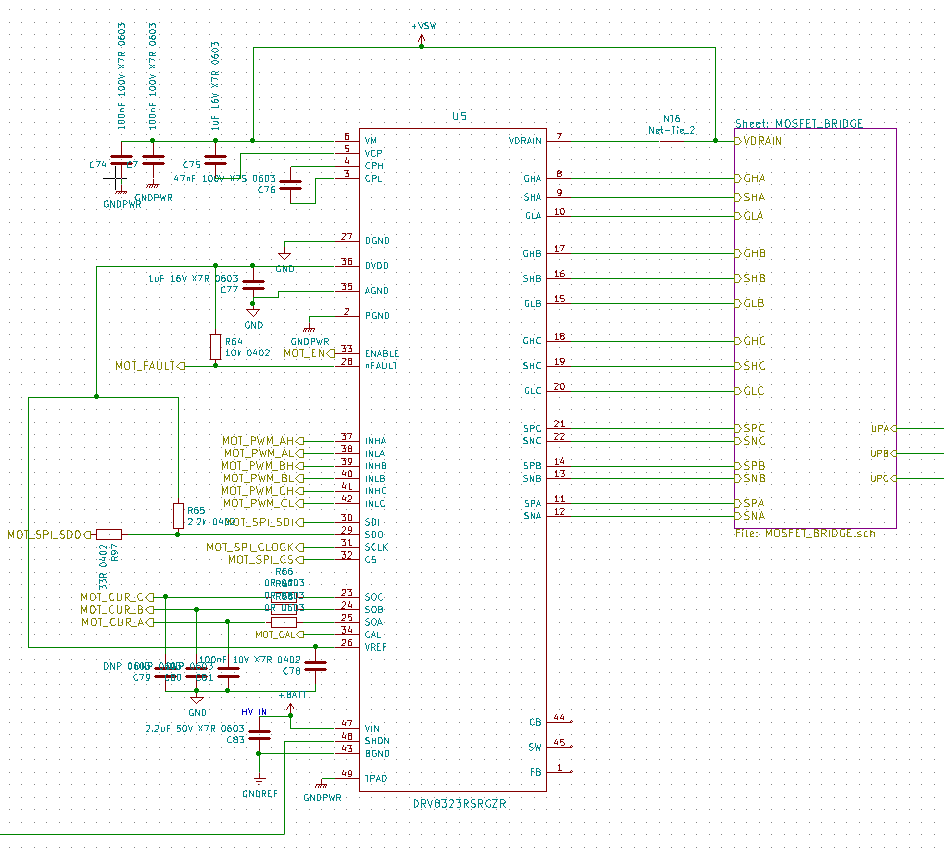Click unconnected FB pin 1 of U5
This screenshot has width=944, height=852.
coord(559,771)
